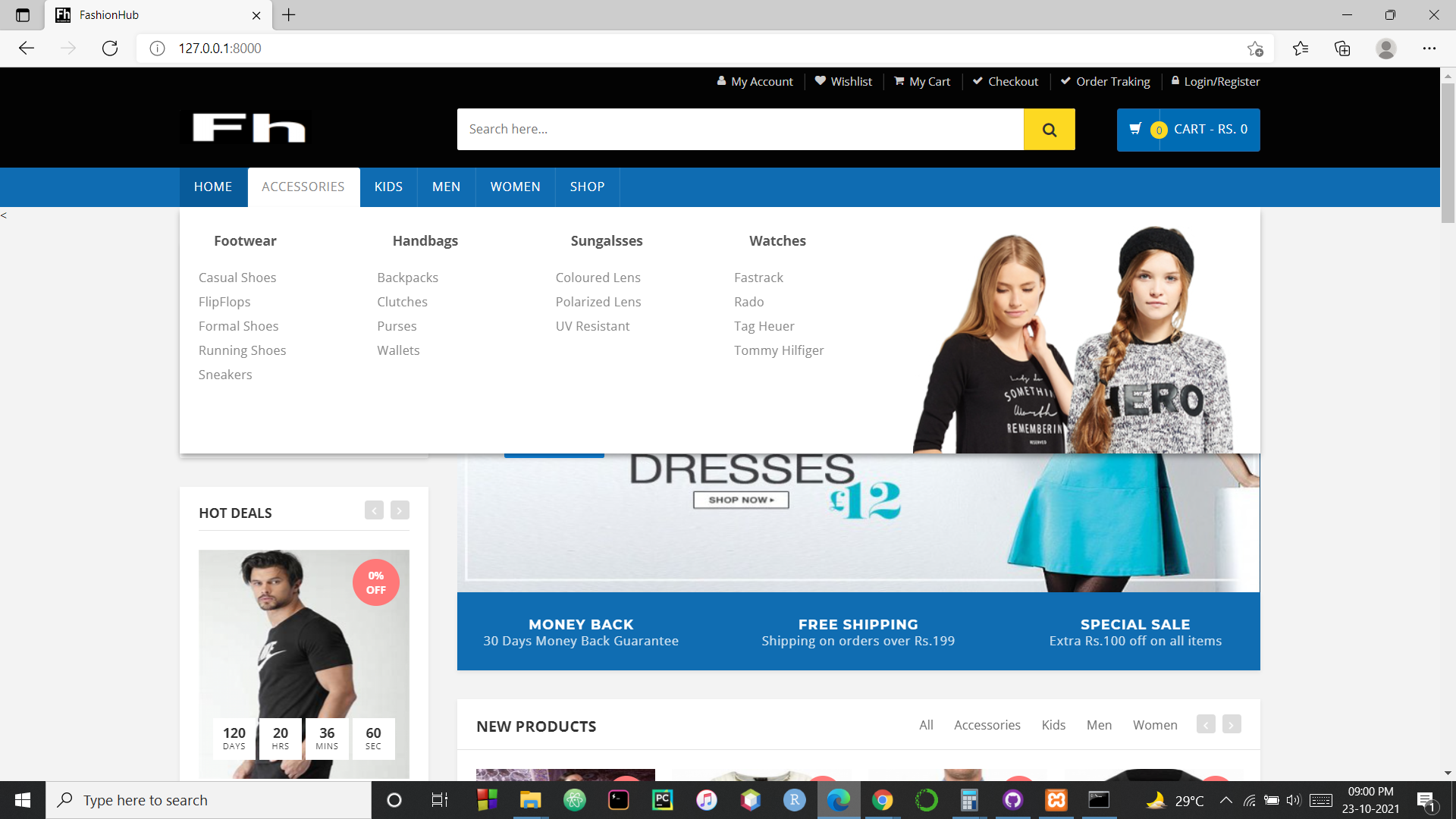Open Backpacks category link
This screenshot has width=1456, height=819.
point(407,278)
